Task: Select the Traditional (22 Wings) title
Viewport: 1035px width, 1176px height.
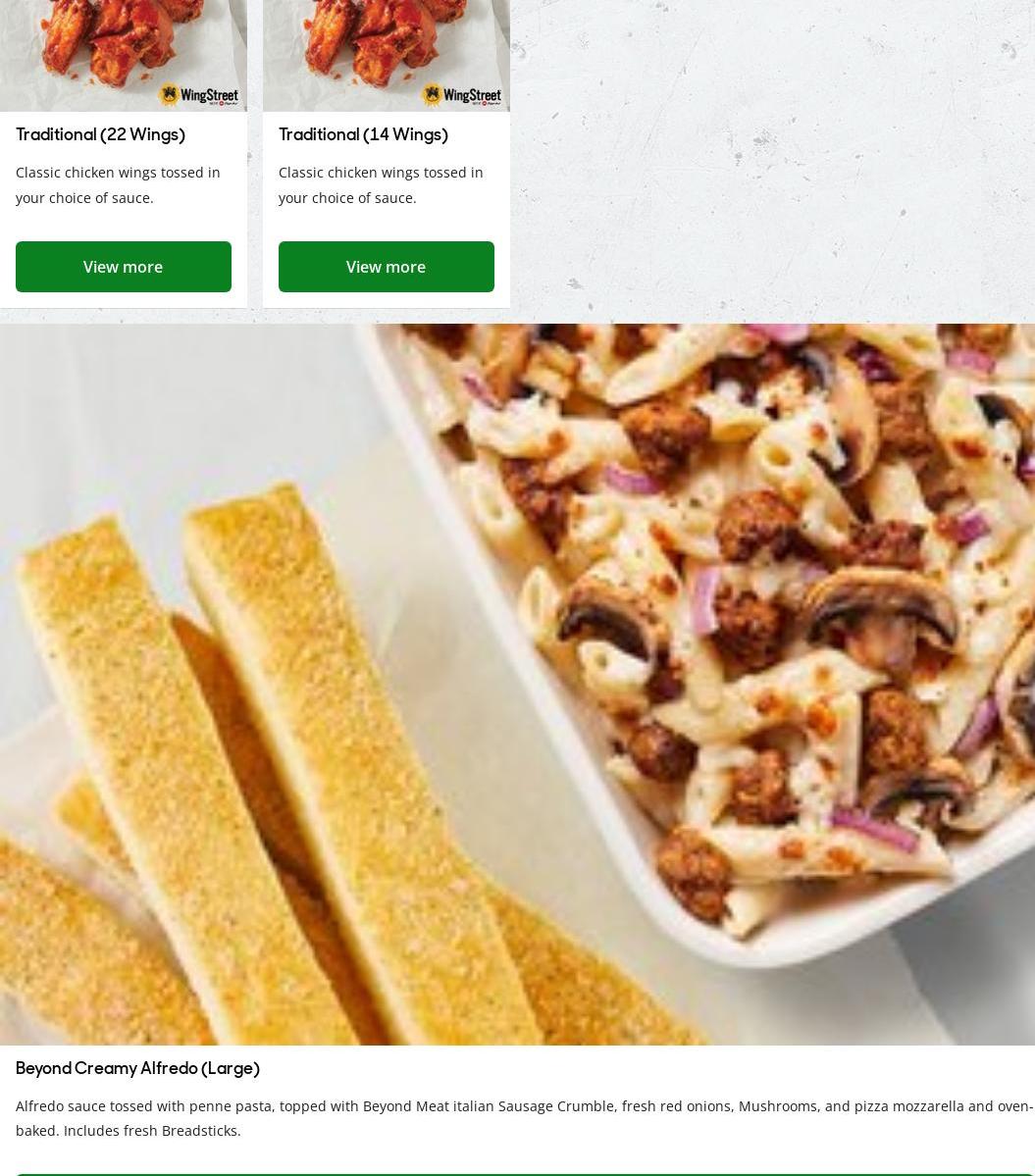Action: coord(100,135)
